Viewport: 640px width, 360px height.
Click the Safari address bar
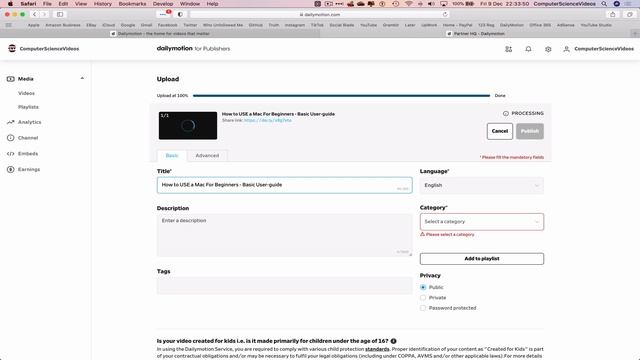point(320,14)
